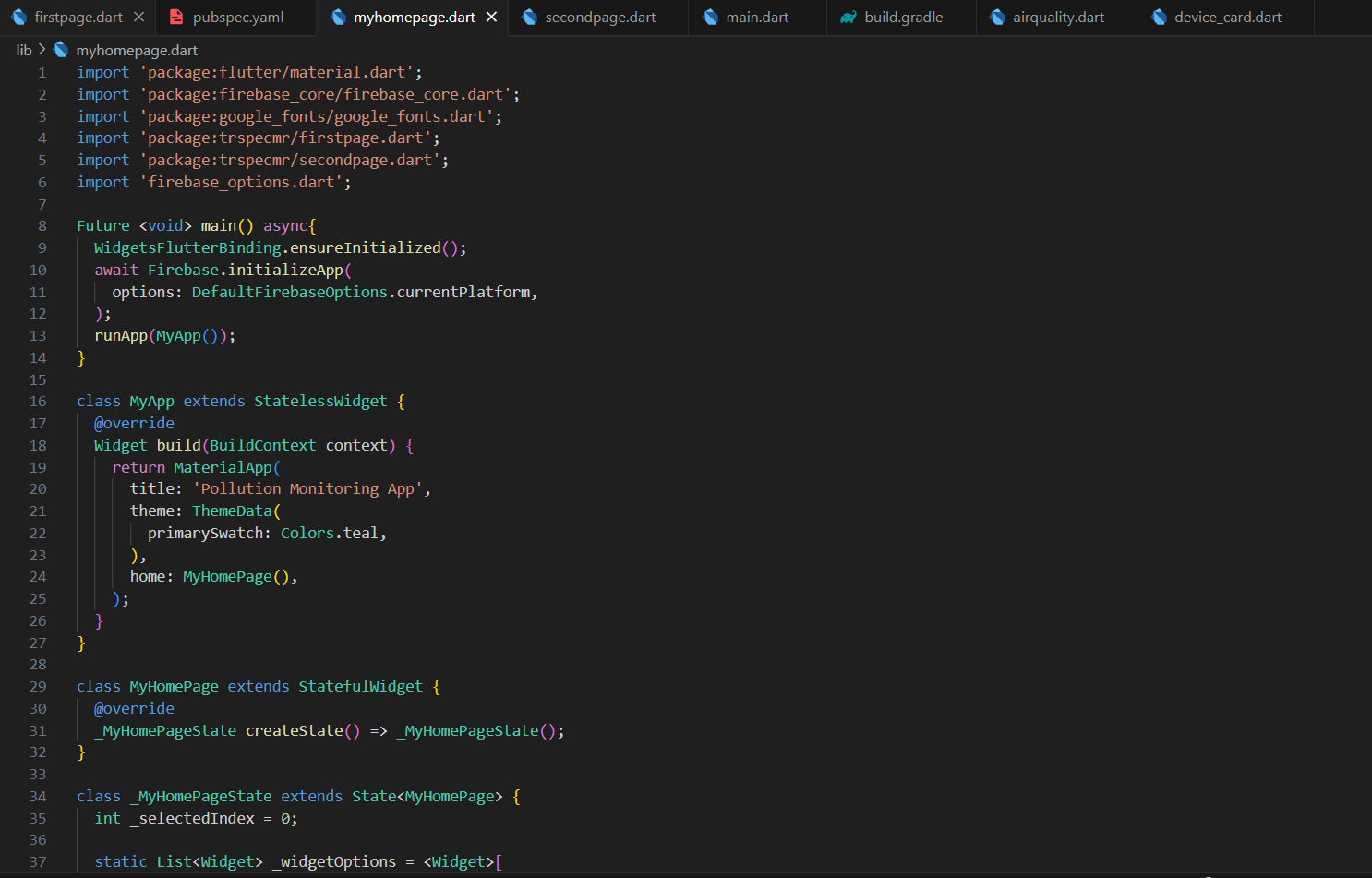Click MaterialApp on line 19

coord(223,468)
